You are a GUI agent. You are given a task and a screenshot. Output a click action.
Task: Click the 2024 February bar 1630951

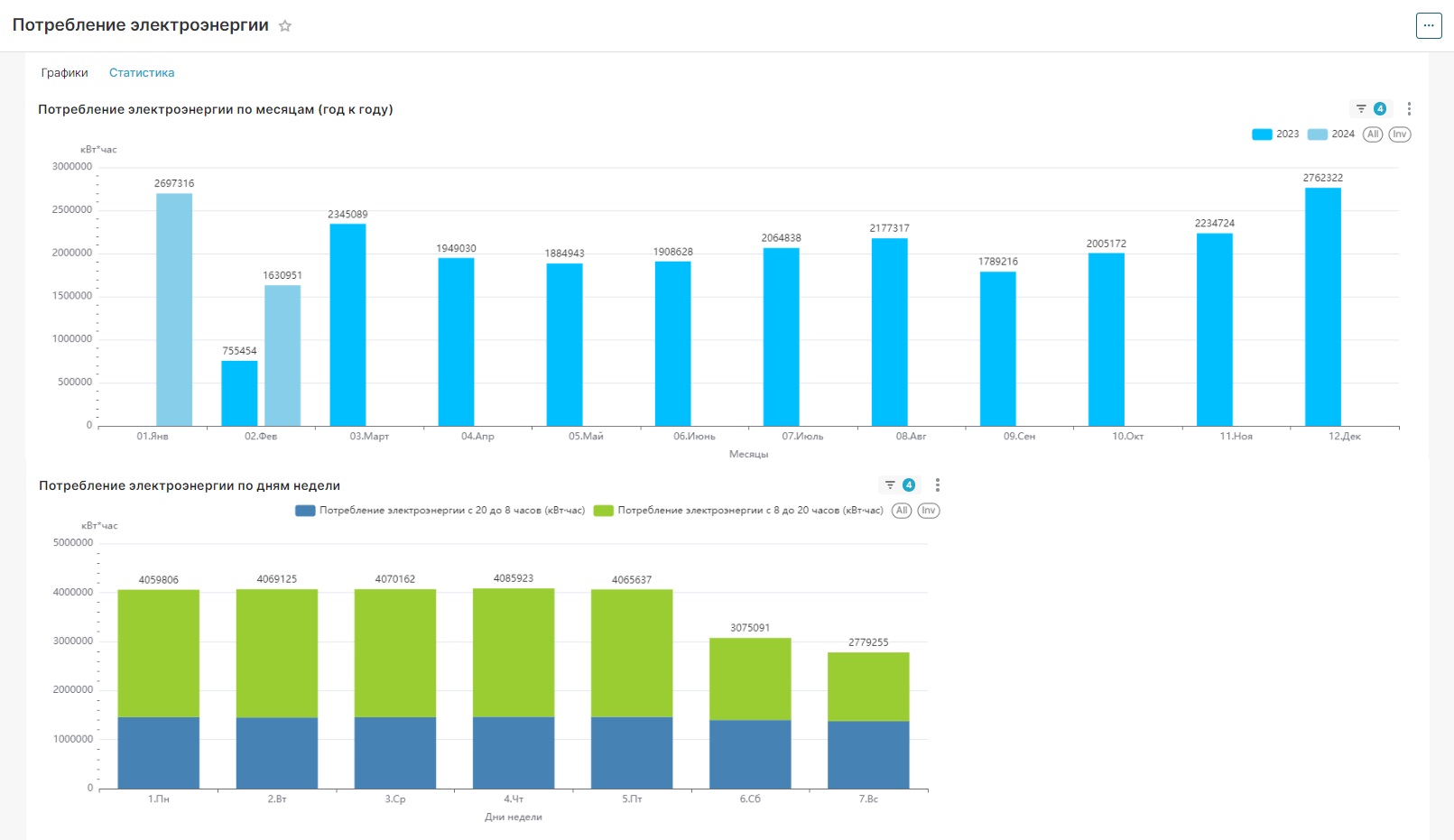click(x=282, y=355)
